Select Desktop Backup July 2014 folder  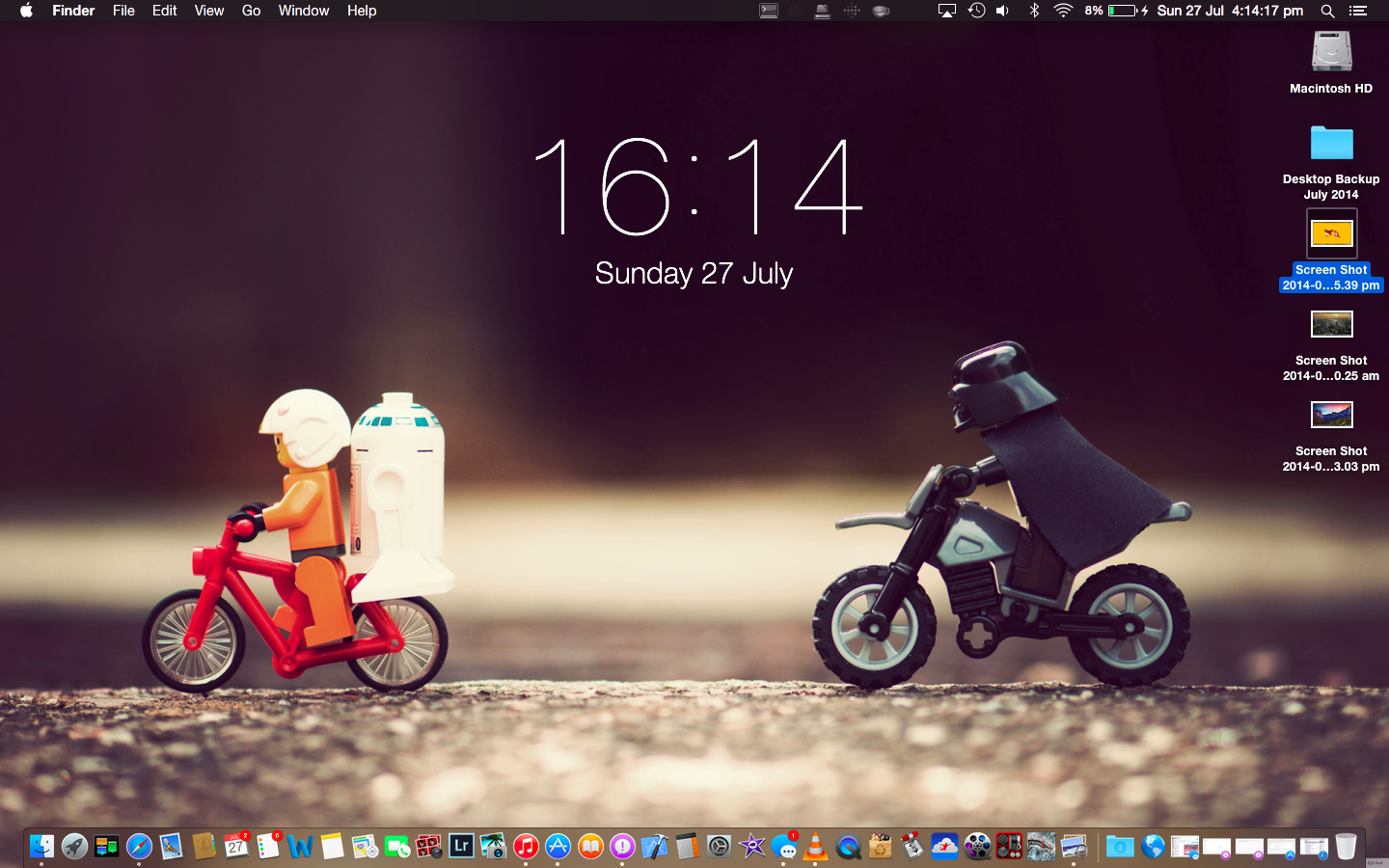[x=1331, y=144]
